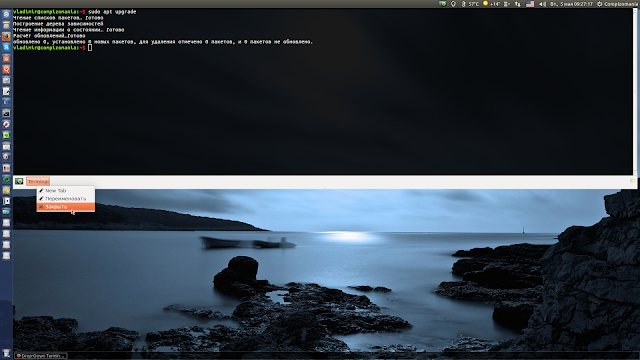Click the yellow icon at tab bar's right end

pos(632,181)
